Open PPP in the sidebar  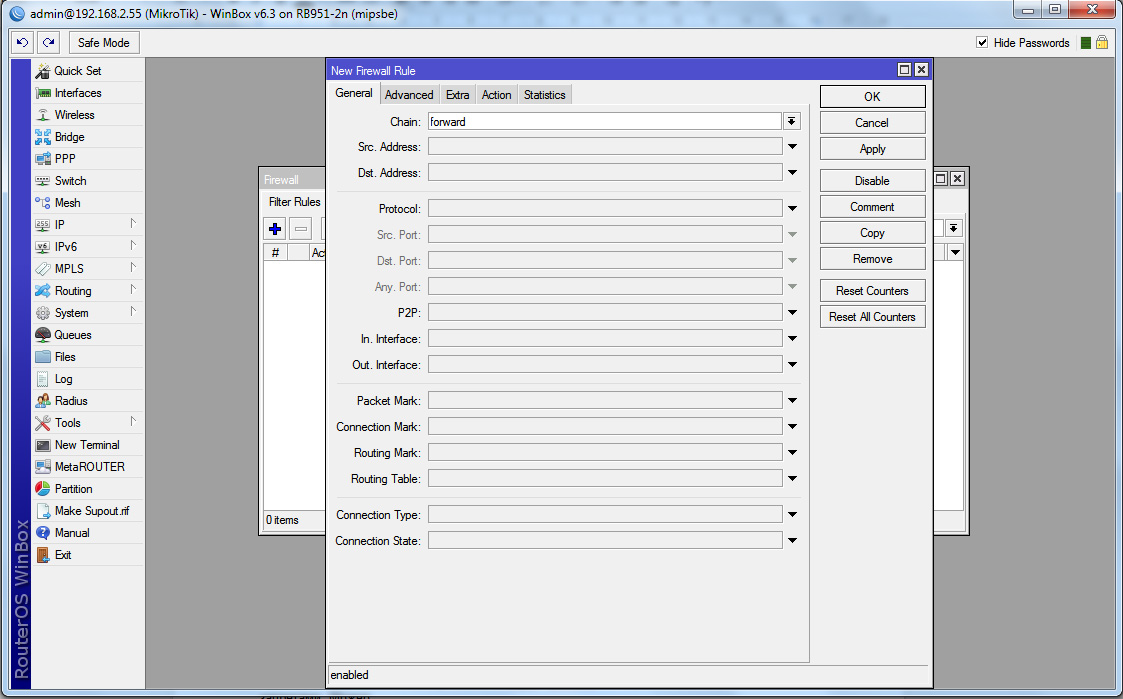pyautogui.click(x=87, y=159)
